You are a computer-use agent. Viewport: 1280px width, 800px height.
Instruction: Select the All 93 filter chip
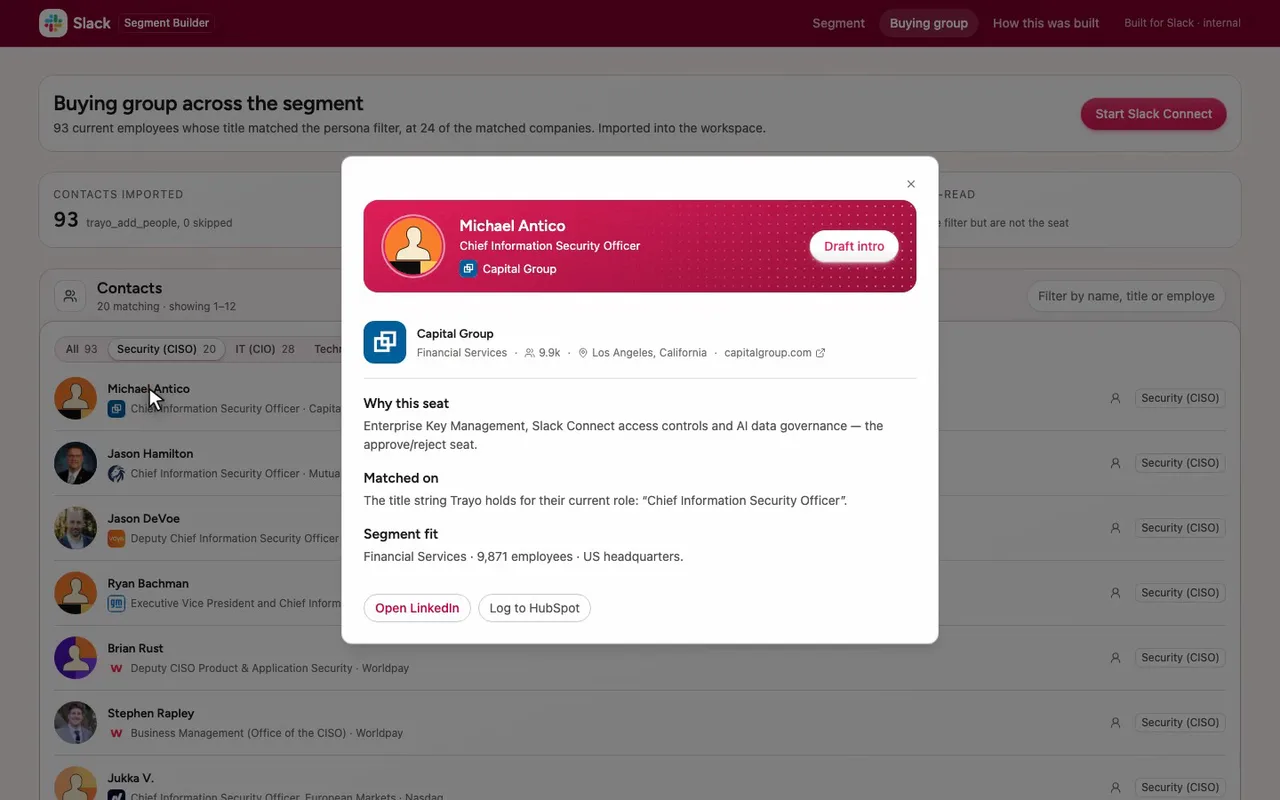click(x=81, y=349)
